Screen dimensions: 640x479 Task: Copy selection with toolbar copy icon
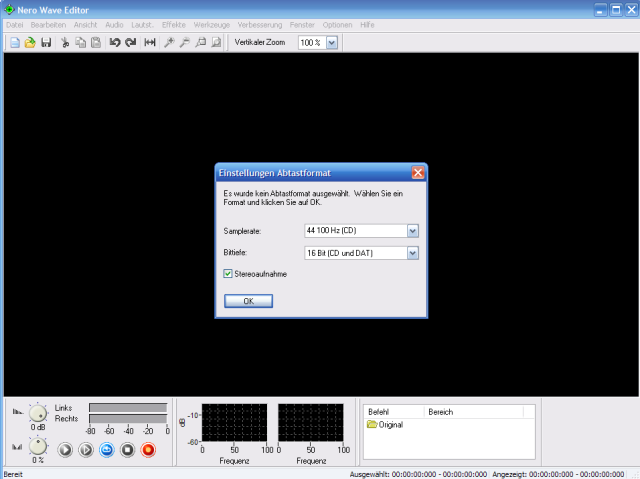[x=80, y=42]
